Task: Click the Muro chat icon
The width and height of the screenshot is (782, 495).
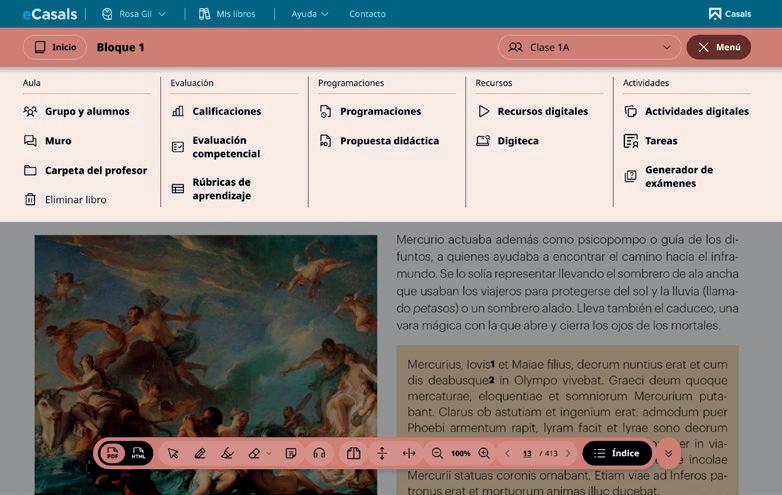Action: coord(30,141)
